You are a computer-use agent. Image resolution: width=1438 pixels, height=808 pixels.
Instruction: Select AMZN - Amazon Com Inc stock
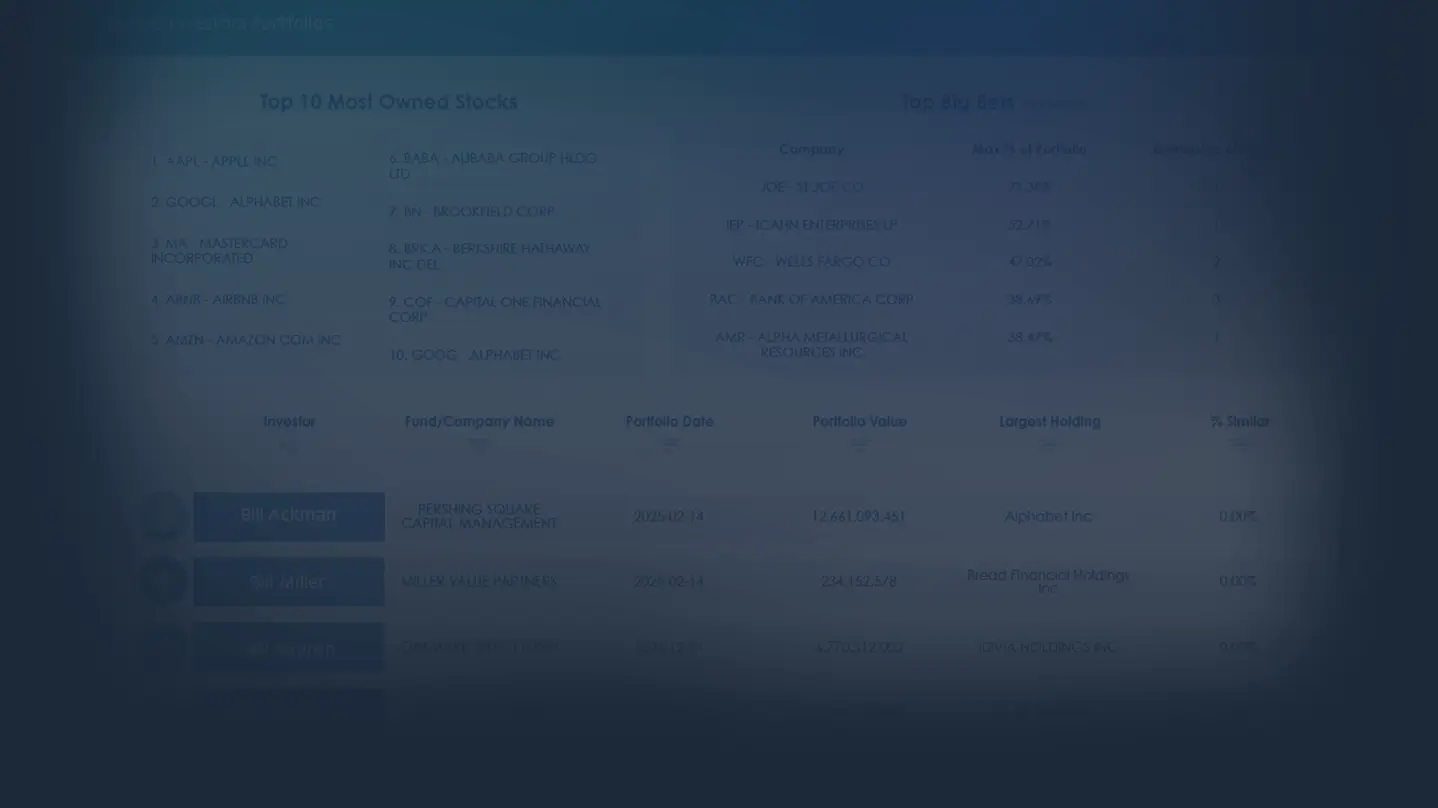click(x=246, y=340)
